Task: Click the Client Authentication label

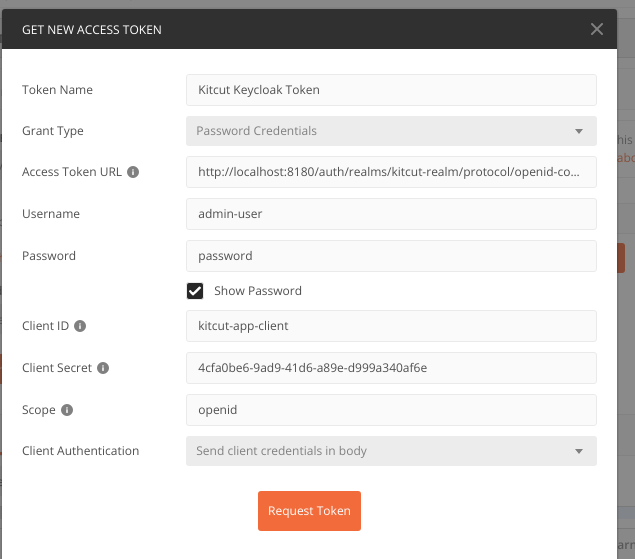Action: (x=81, y=451)
